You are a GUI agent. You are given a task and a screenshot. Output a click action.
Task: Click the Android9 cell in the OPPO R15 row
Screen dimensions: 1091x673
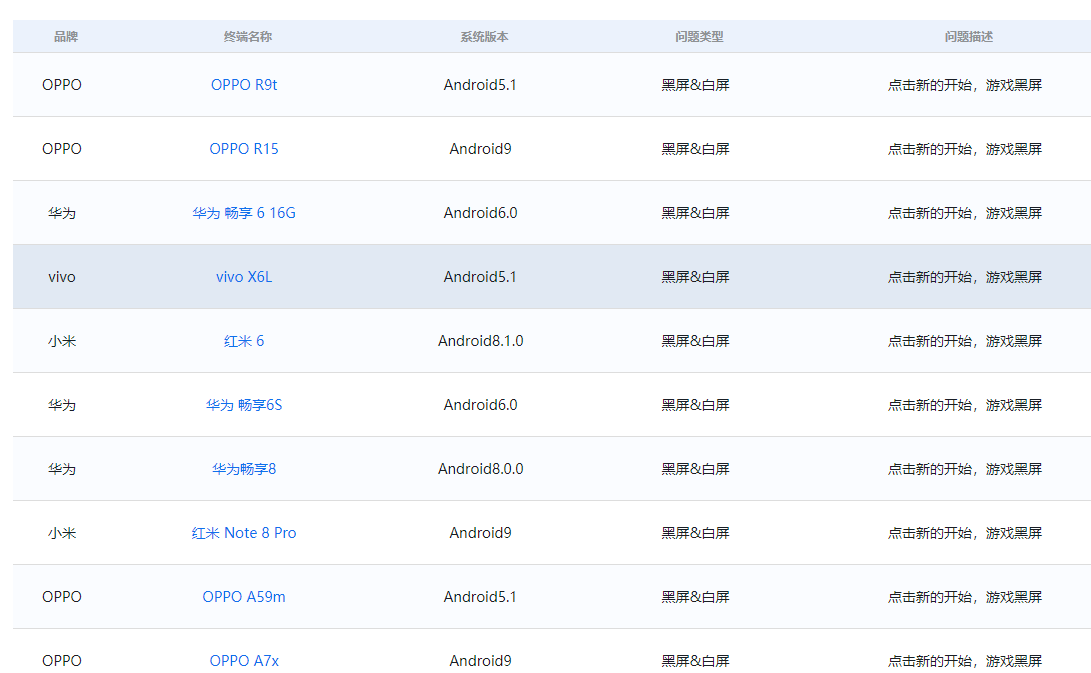480,148
